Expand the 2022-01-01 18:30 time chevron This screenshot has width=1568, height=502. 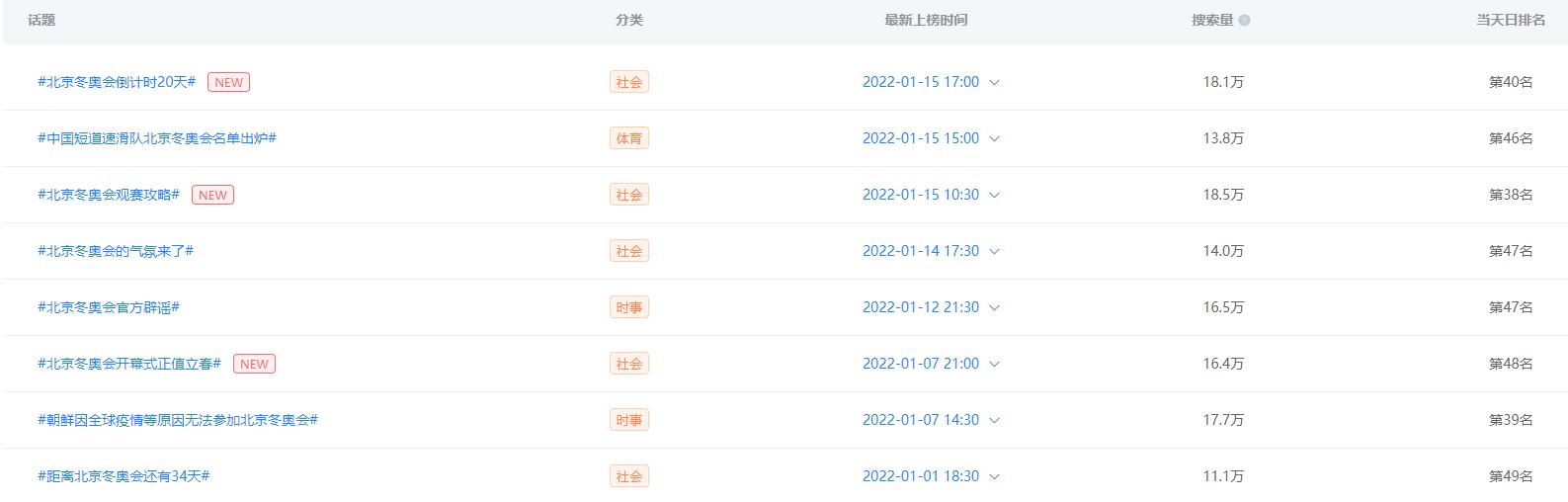click(994, 477)
